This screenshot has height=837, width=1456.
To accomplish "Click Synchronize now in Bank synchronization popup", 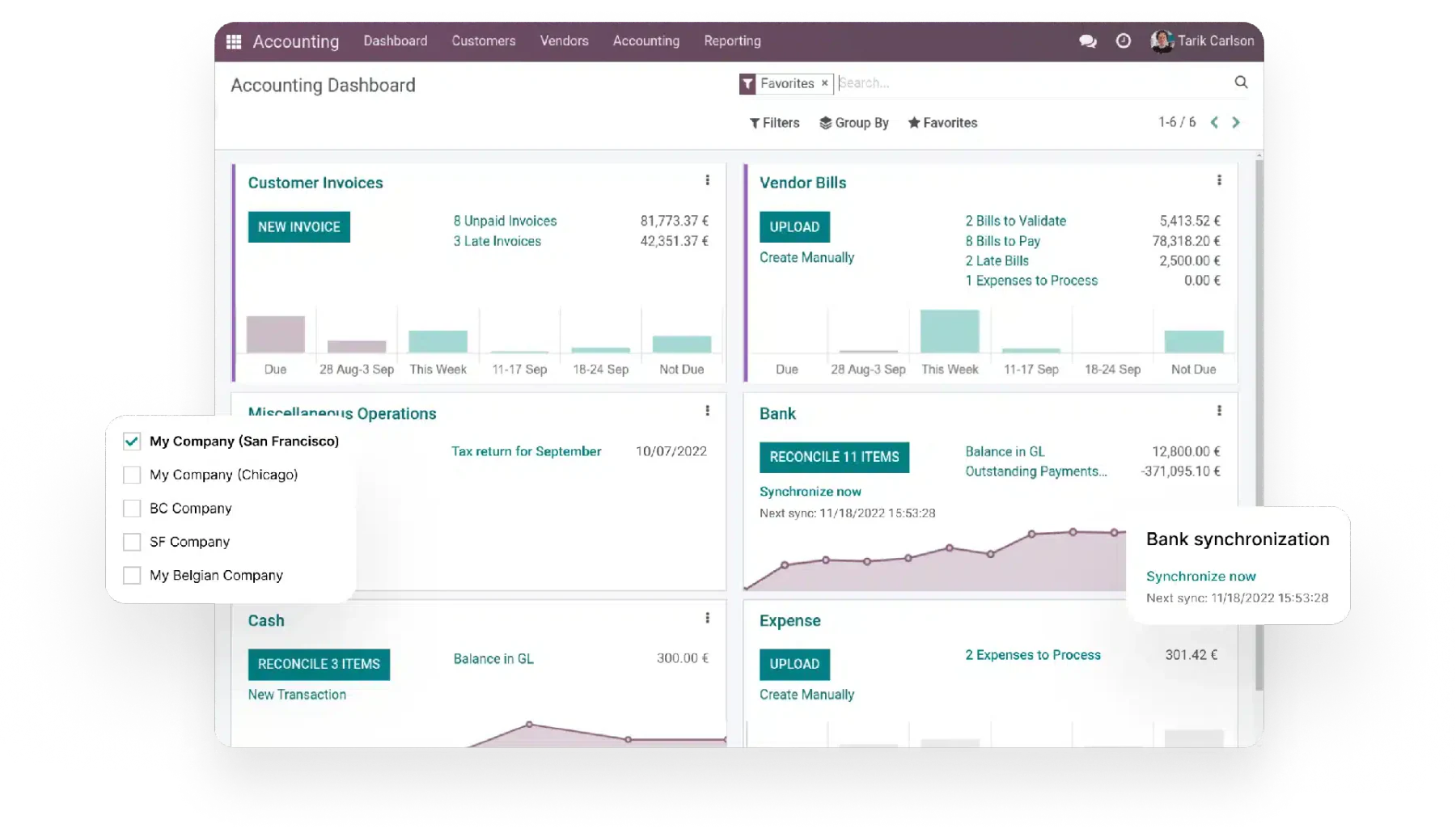I will (x=1200, y=577).
